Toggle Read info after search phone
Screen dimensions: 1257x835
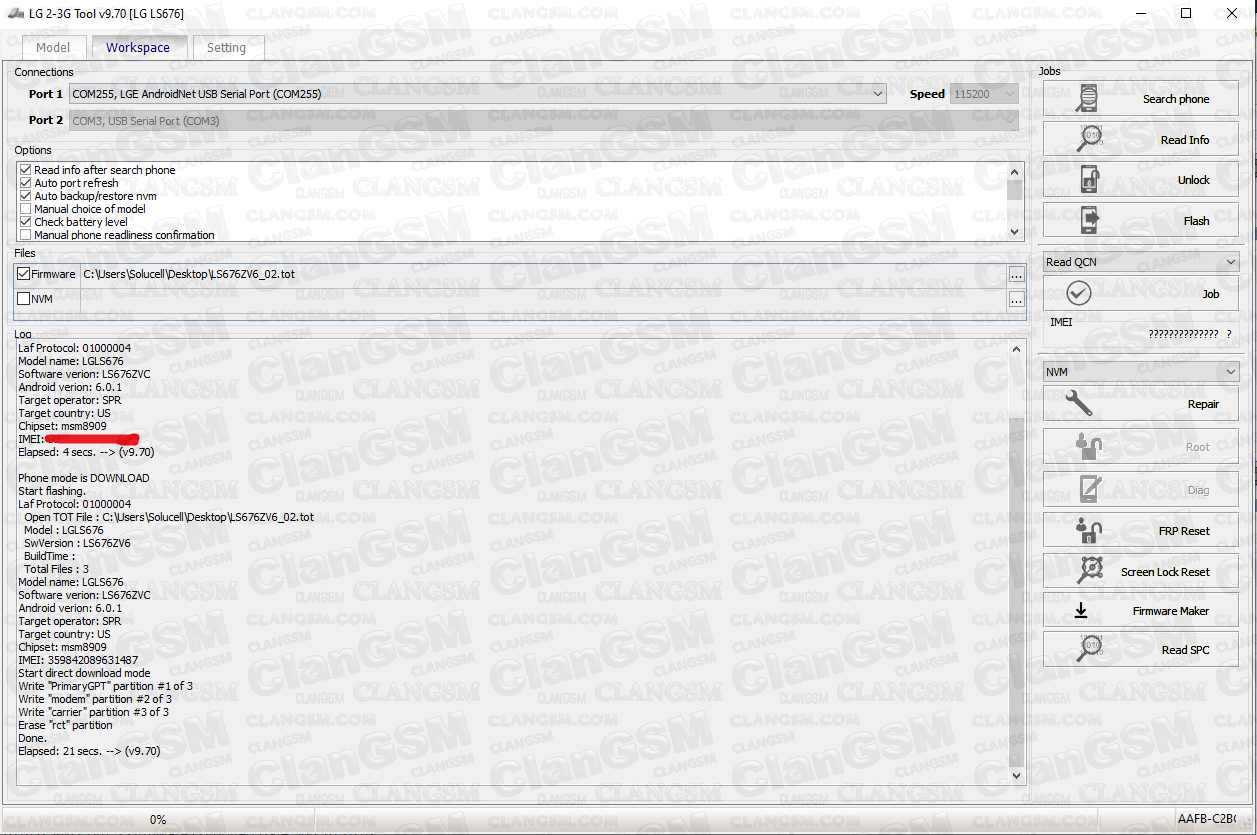pos(25,170)
